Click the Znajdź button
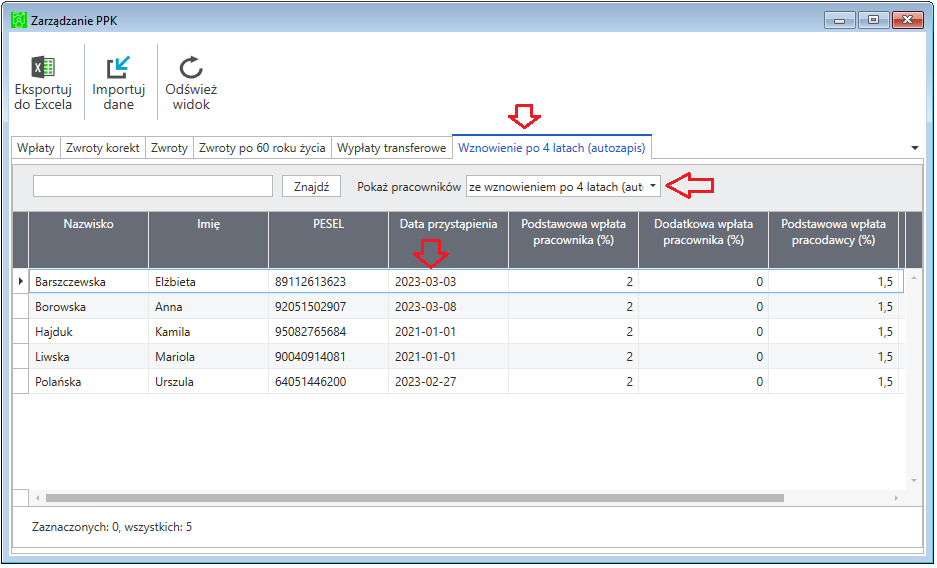 [311, 186]
